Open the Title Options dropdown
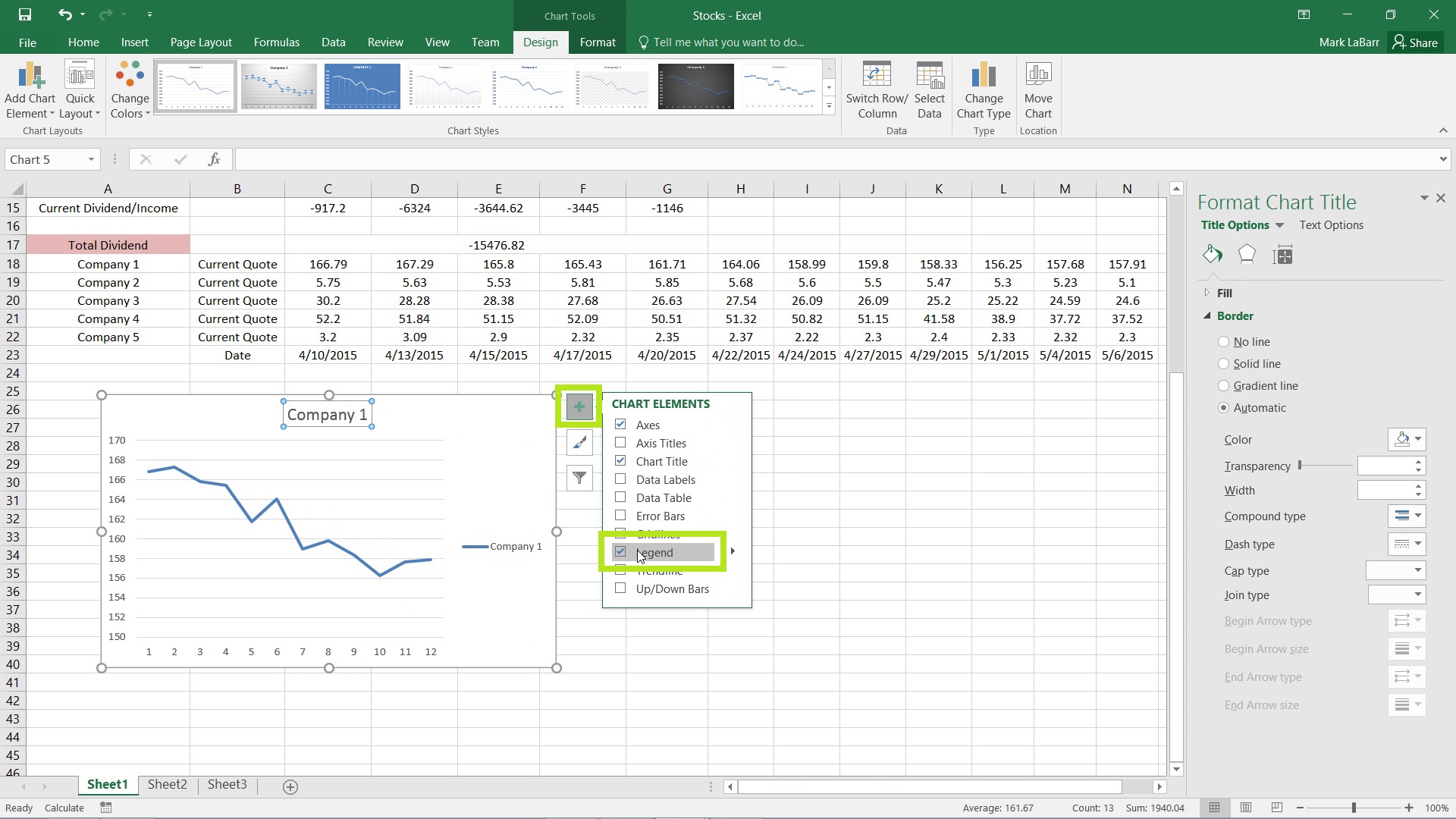The image size is (1456, 819). tap(1280, 224)
